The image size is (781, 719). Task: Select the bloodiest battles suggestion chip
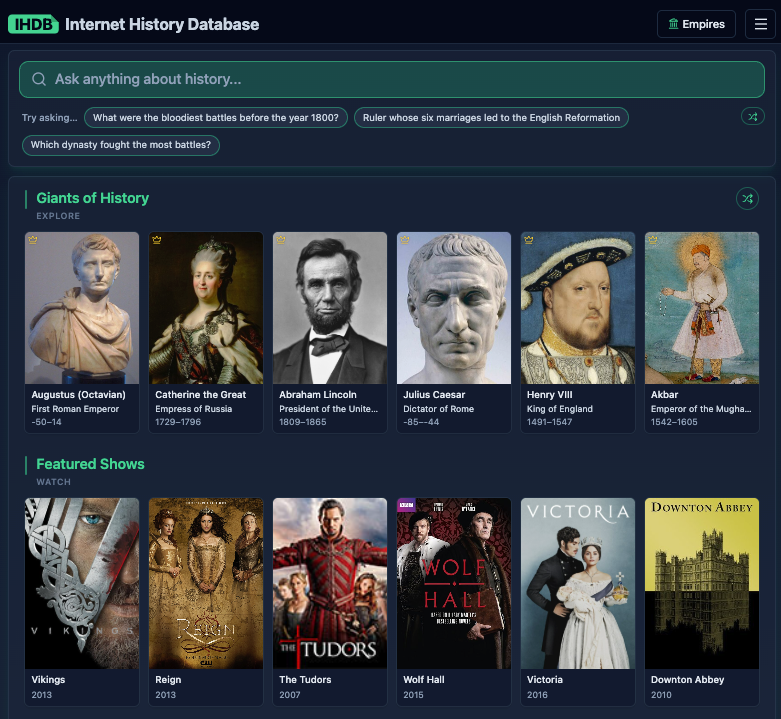click(x=216, y=118)
